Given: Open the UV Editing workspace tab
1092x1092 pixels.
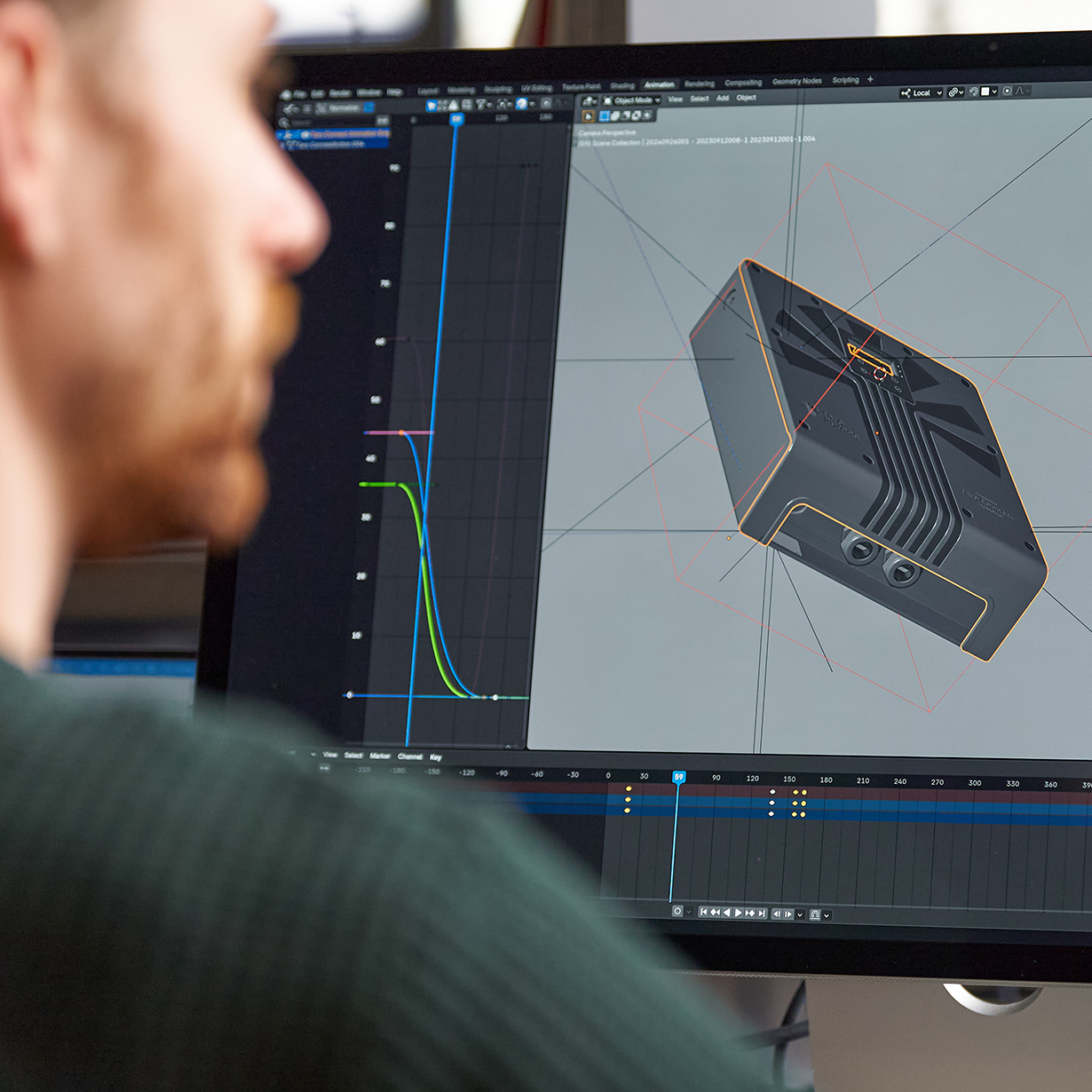Looking at the screenshot, I should coord(536,88).
